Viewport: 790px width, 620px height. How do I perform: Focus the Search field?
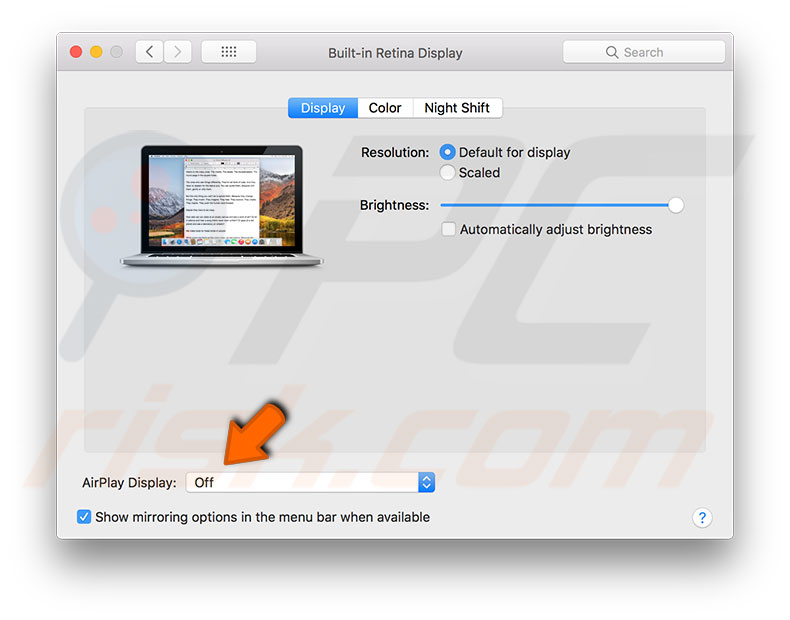click(x=644, y=52)
